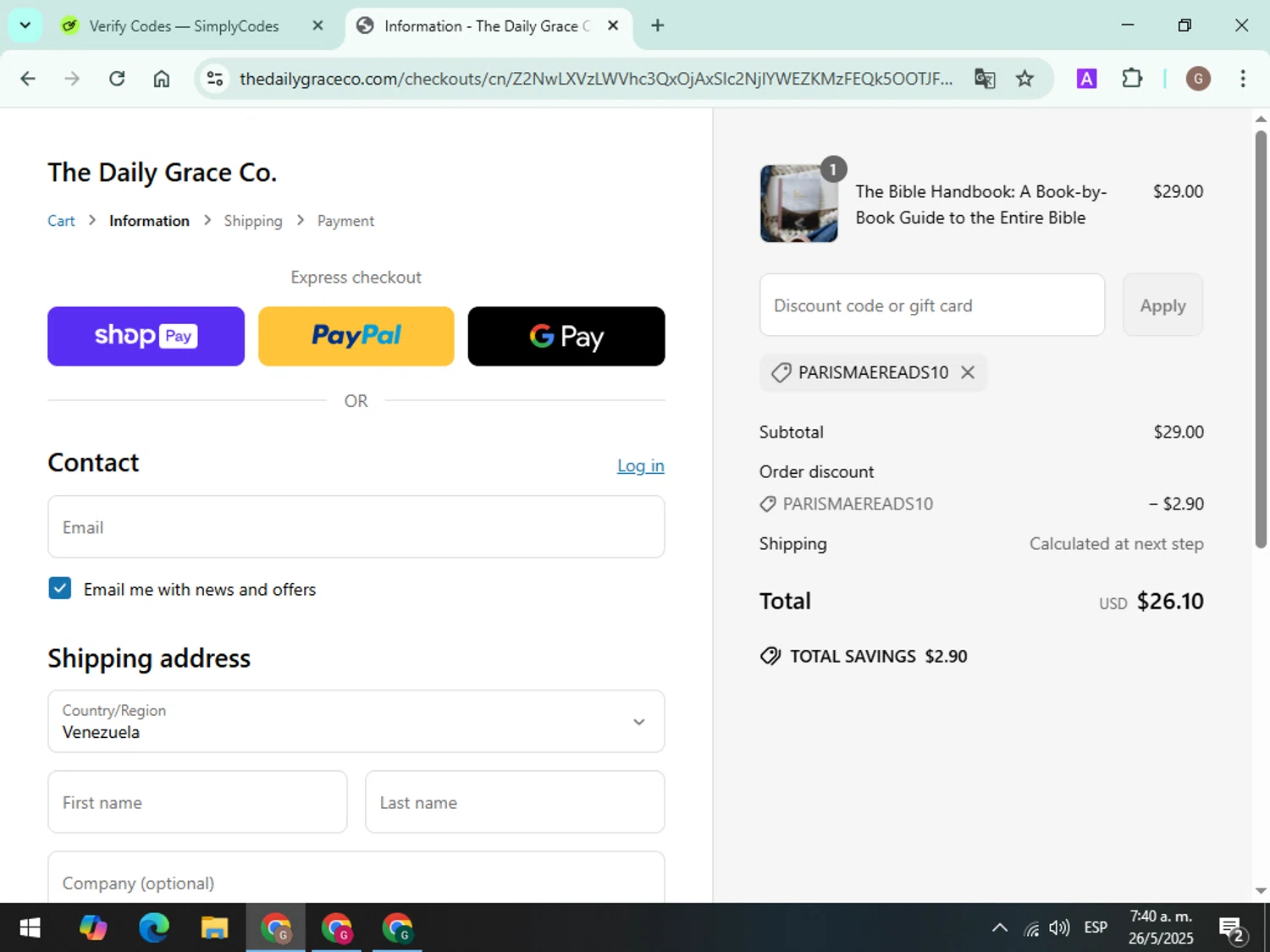Focus the Company (optional) field

(x=356, y=878)
